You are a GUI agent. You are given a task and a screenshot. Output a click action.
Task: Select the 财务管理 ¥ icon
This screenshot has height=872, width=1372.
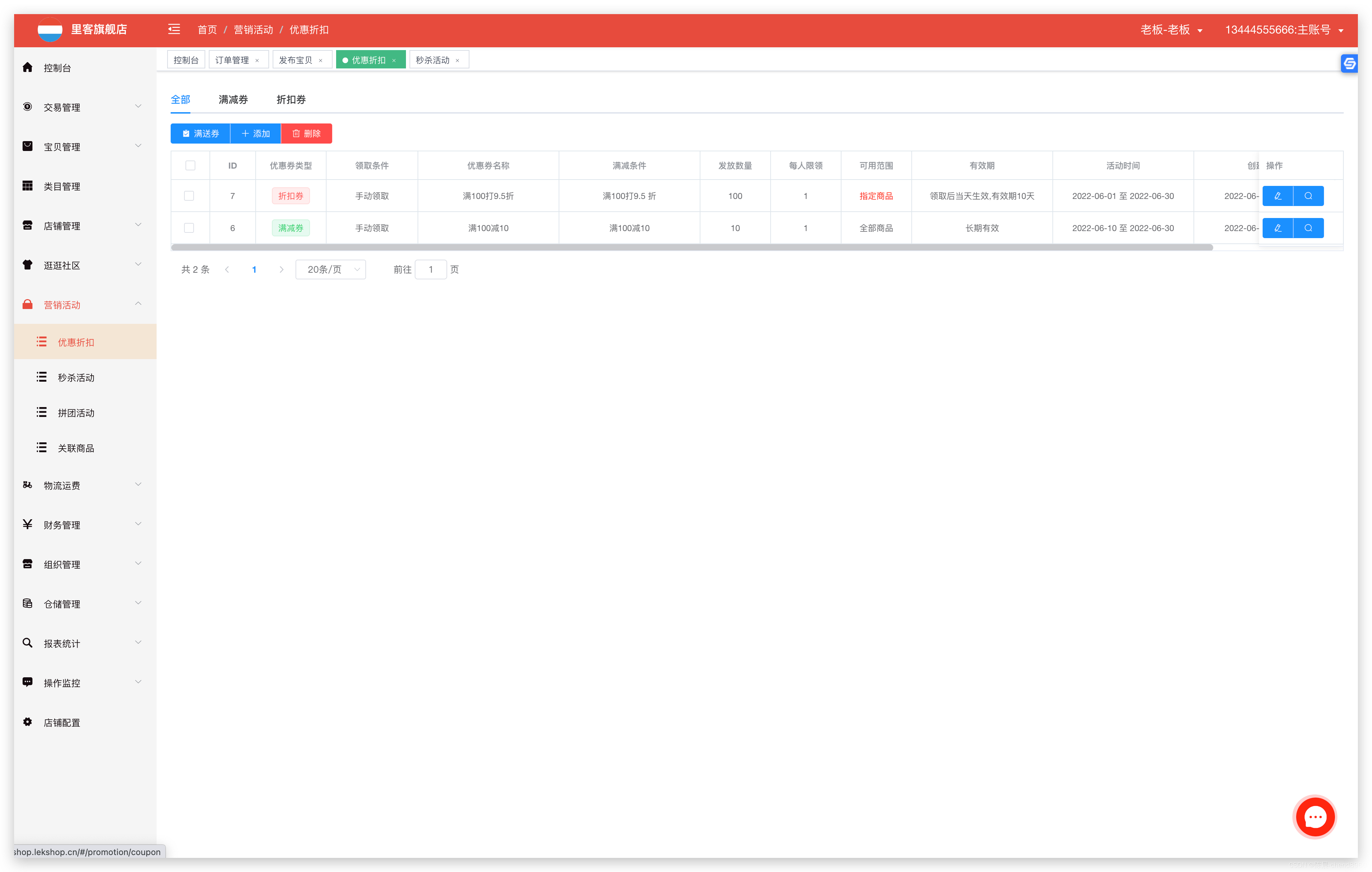tap(27, 524)
